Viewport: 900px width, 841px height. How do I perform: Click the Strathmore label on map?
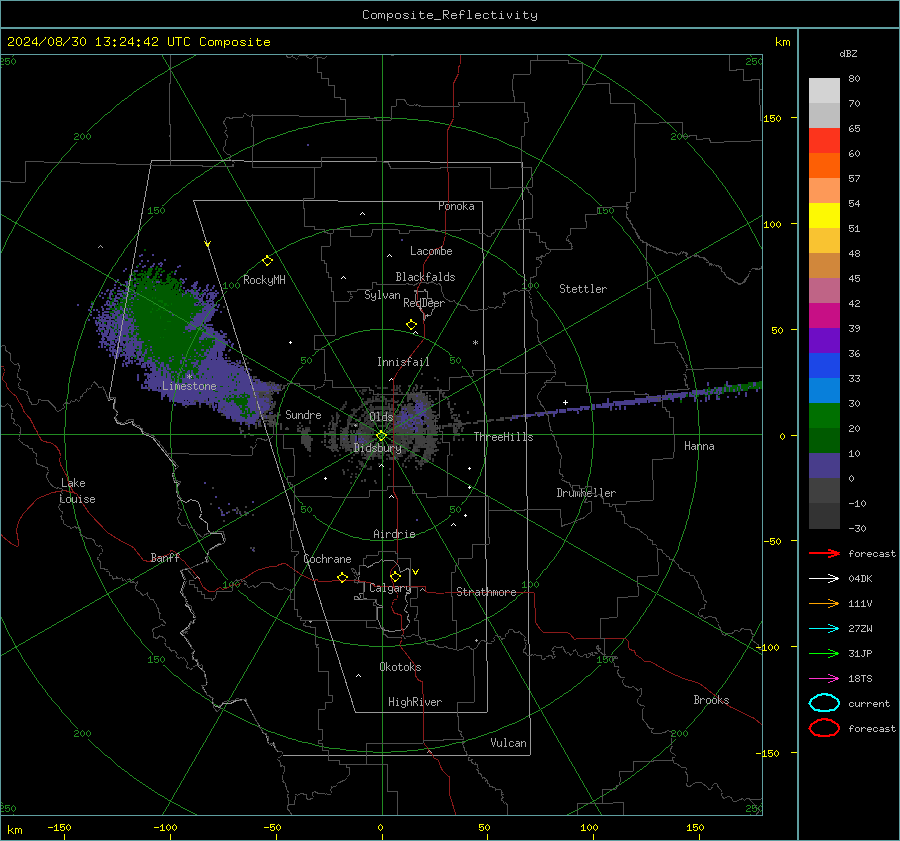(486, 592)
